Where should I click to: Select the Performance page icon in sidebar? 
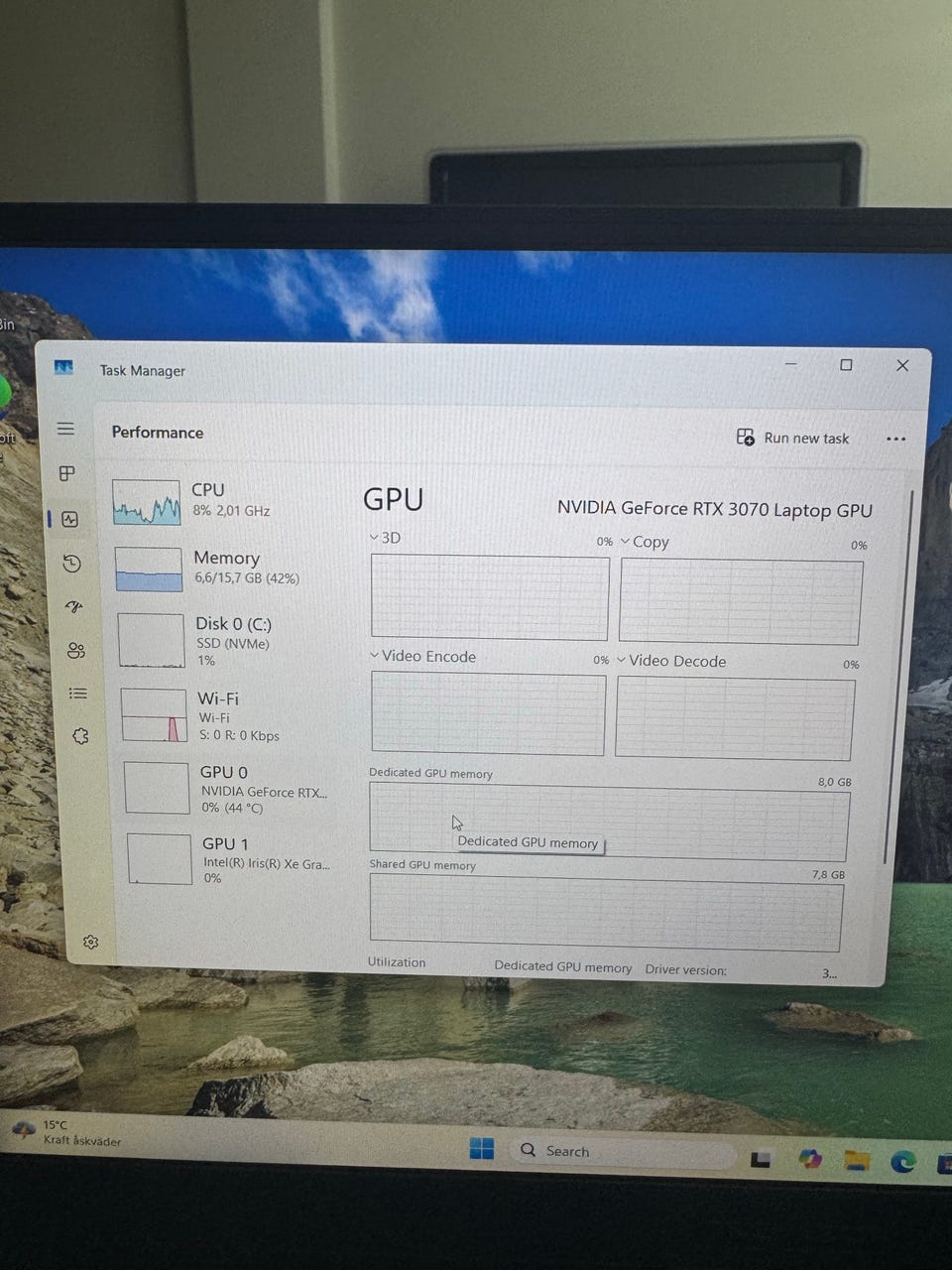[x=69, y=519]
